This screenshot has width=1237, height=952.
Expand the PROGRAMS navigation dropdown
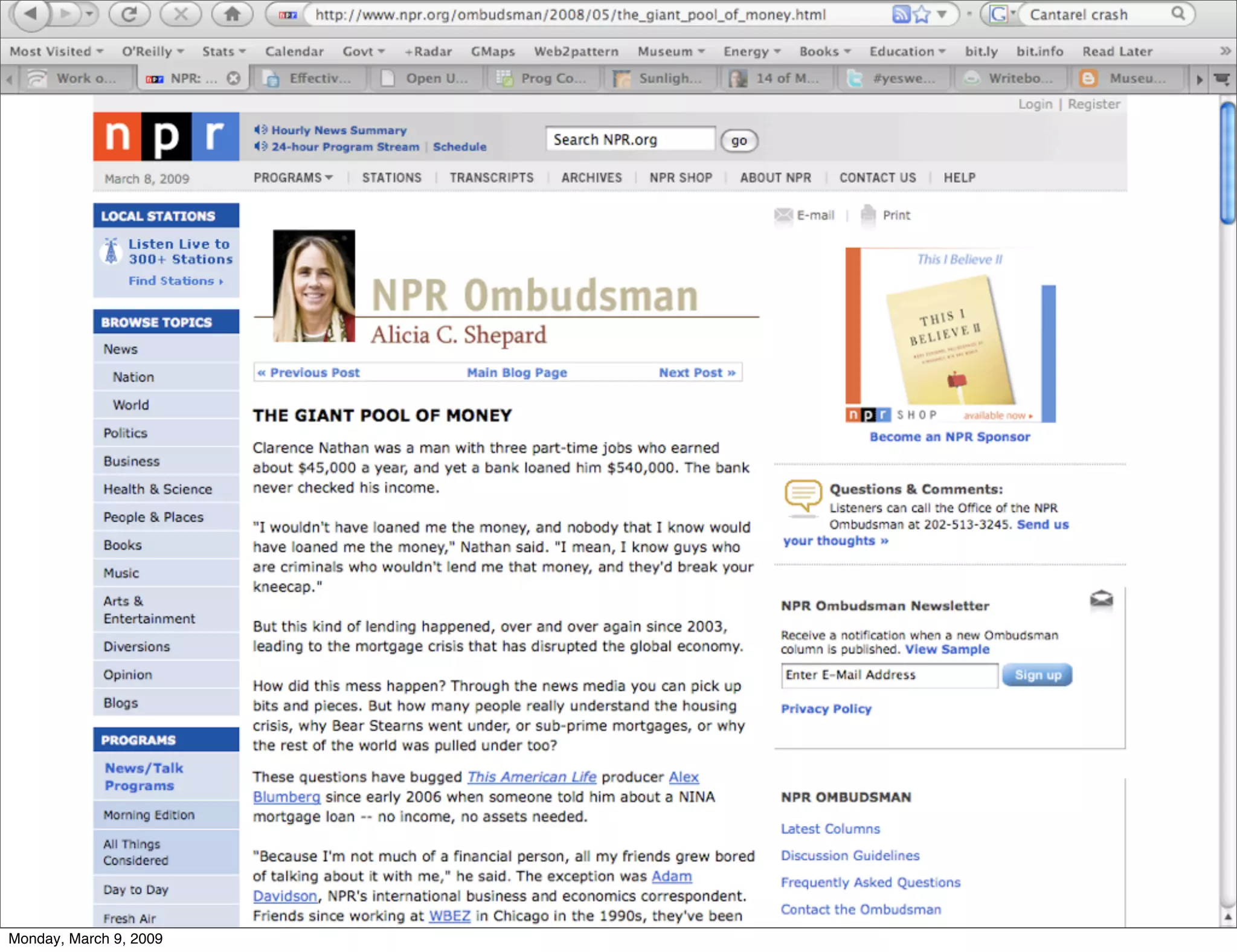pos(293,178)
